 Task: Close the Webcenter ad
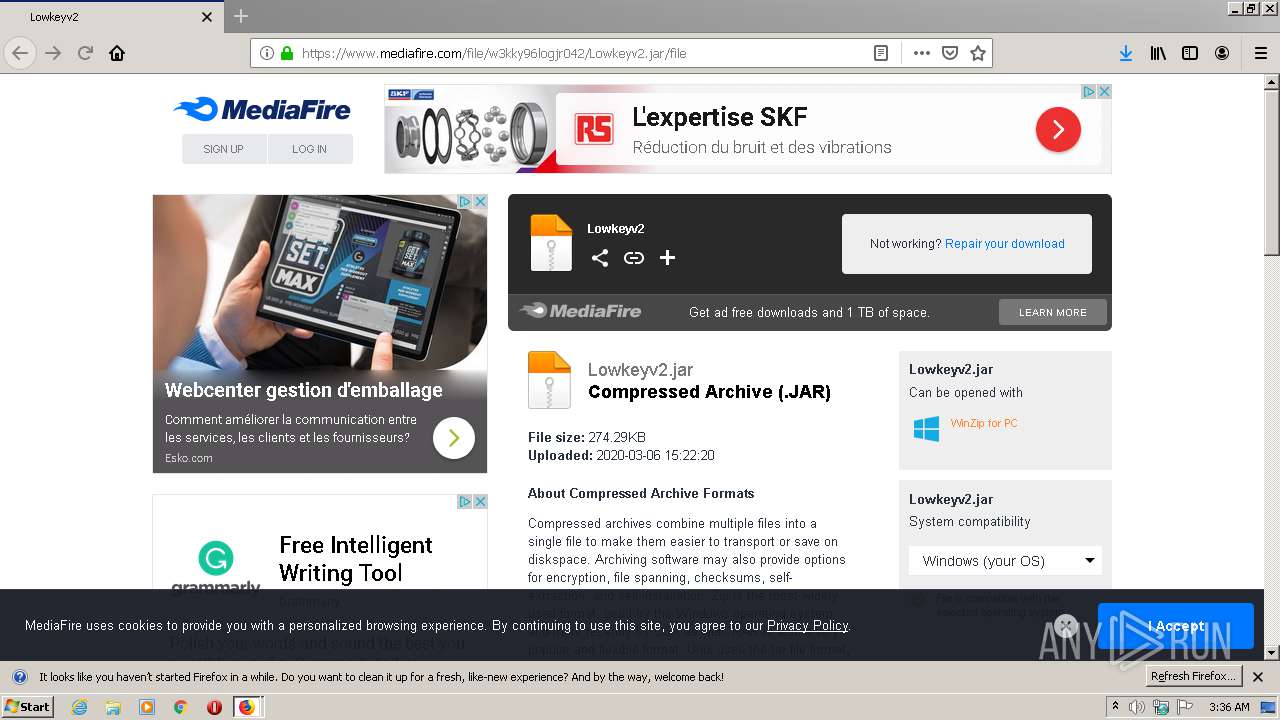point(480,201)
